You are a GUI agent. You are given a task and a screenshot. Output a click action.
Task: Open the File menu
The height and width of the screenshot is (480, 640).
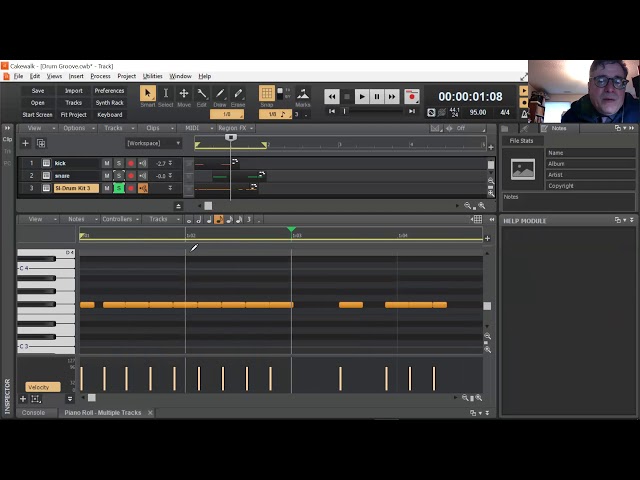[18, 76]
